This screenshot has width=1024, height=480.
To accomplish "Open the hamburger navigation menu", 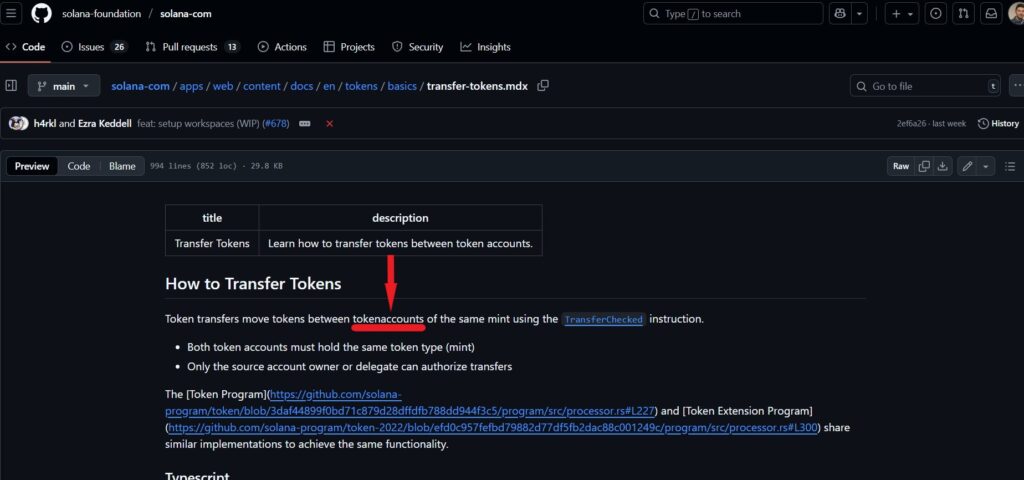I will (12, 14).
